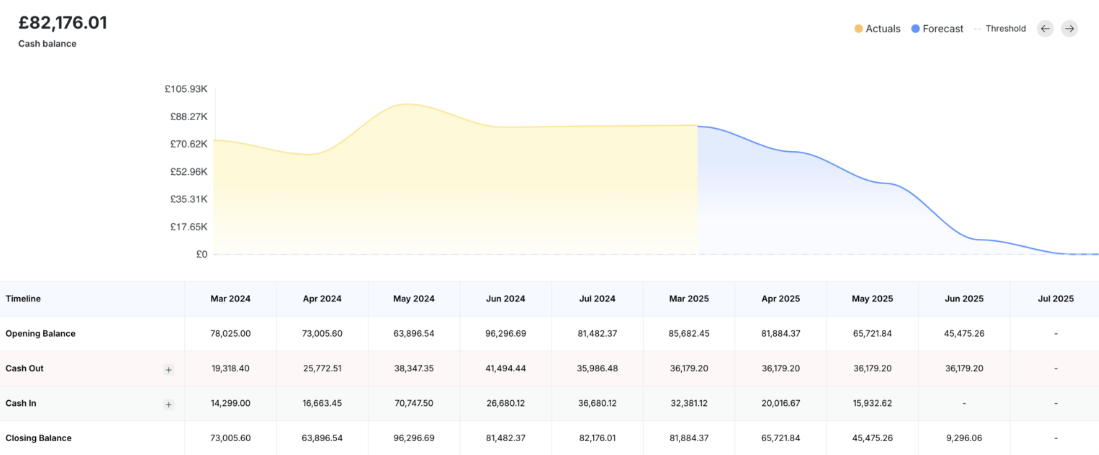
Task: Select Jun 2024 Cash Out value 41,494.44
Action: 506,369
